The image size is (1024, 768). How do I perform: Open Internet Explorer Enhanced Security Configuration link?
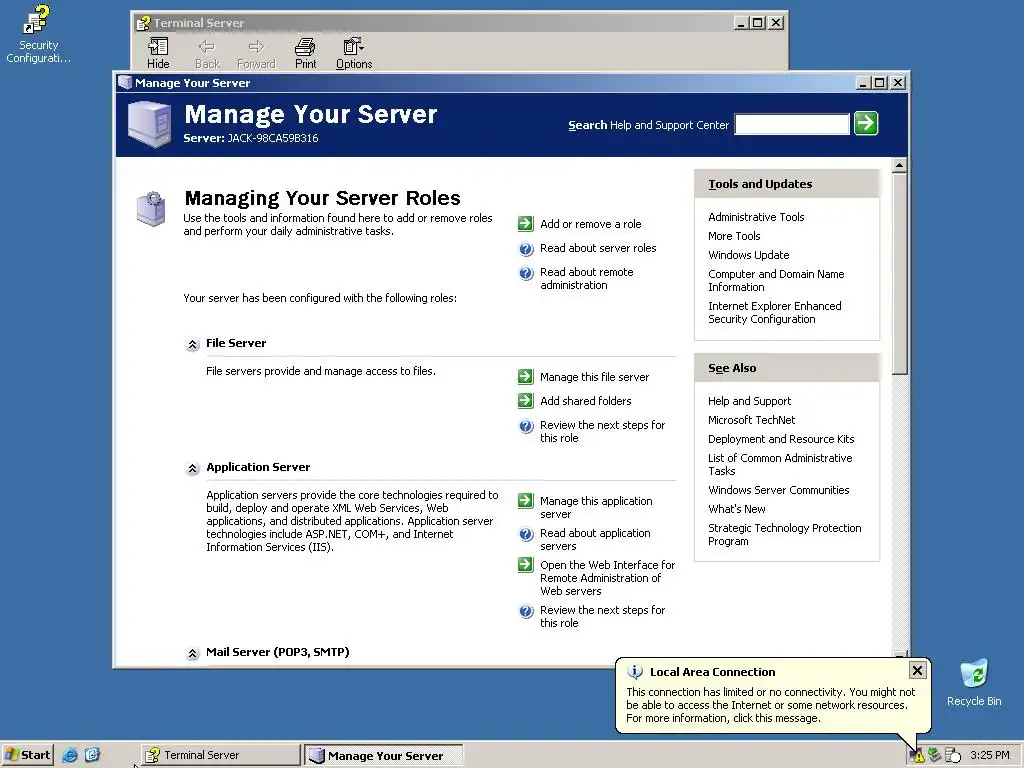775,312
